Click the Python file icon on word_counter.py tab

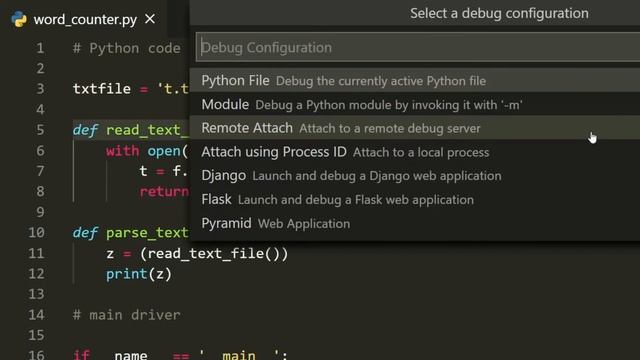[19, 19]
